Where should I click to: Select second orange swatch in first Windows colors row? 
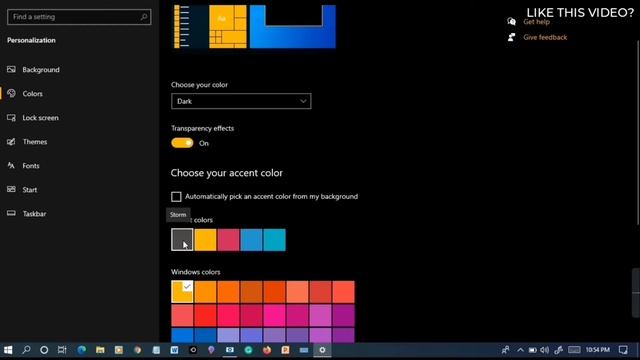point(205,292)
